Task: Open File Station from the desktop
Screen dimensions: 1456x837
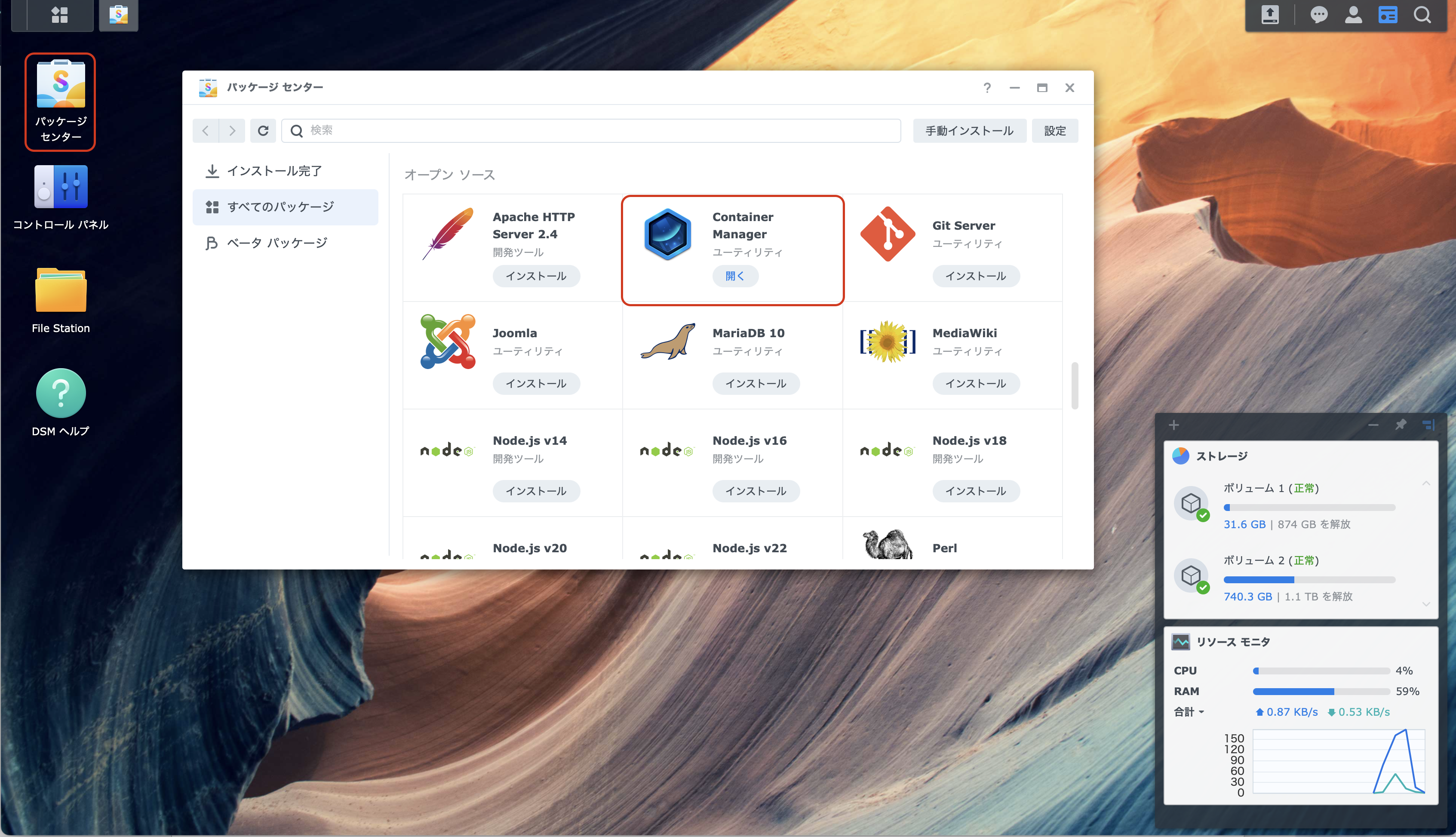Action: (61, 299)
